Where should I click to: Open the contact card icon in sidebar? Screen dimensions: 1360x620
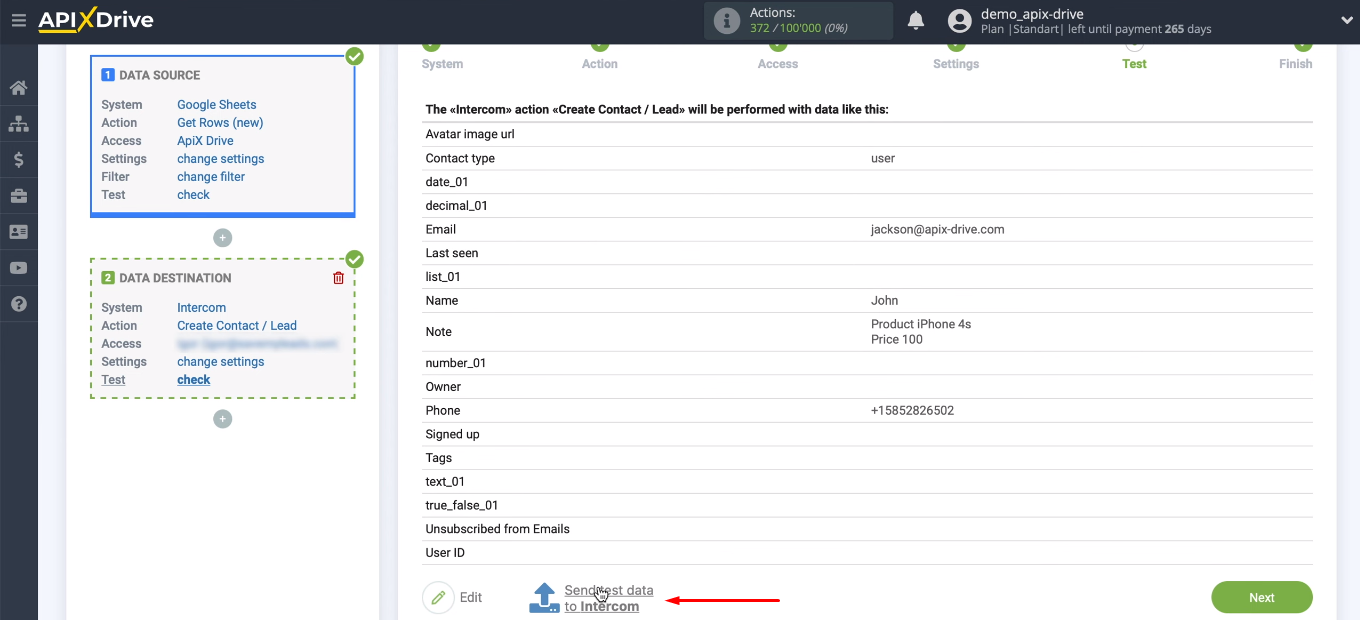[x=18, y=231]
